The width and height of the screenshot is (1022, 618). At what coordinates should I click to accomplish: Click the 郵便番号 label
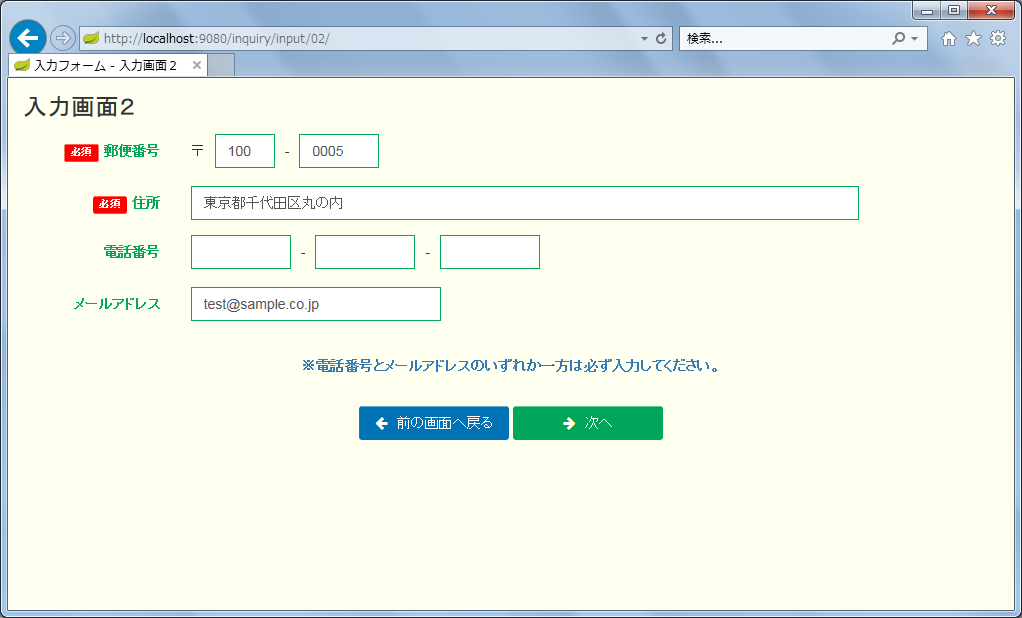(x=131, y=151)
